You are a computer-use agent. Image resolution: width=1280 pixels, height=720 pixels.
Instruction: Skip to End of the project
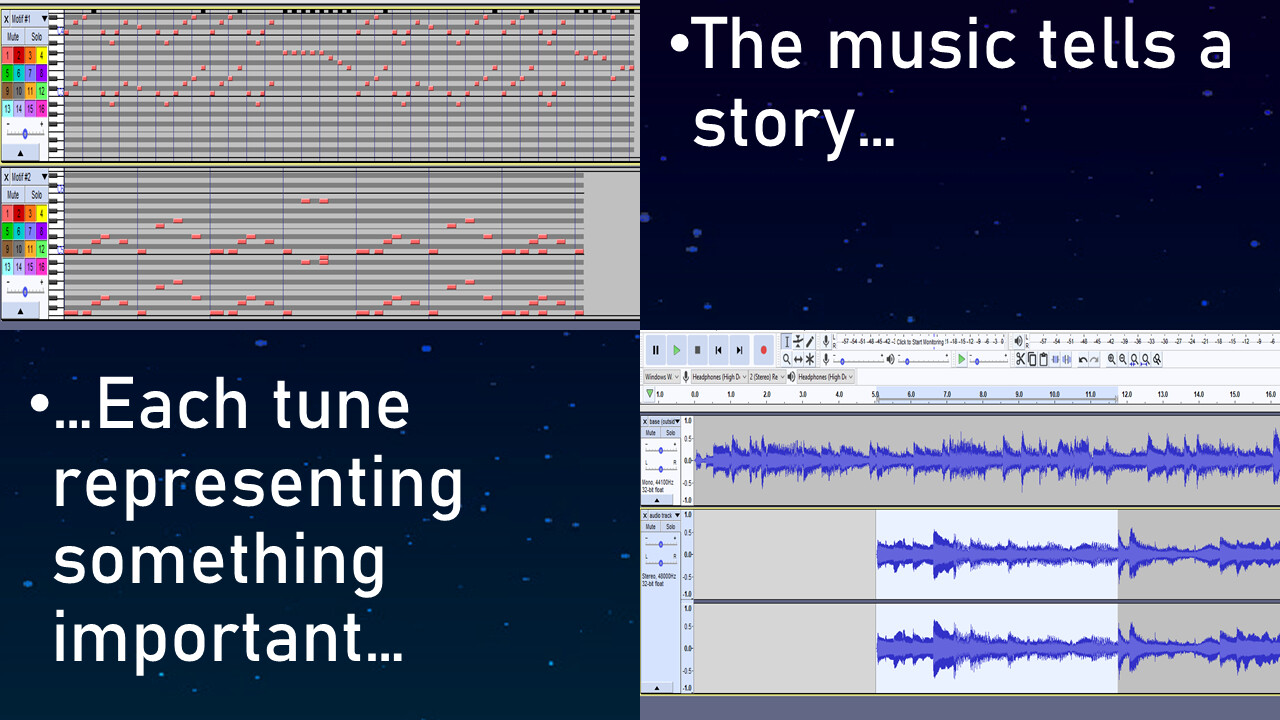[739, 350]
